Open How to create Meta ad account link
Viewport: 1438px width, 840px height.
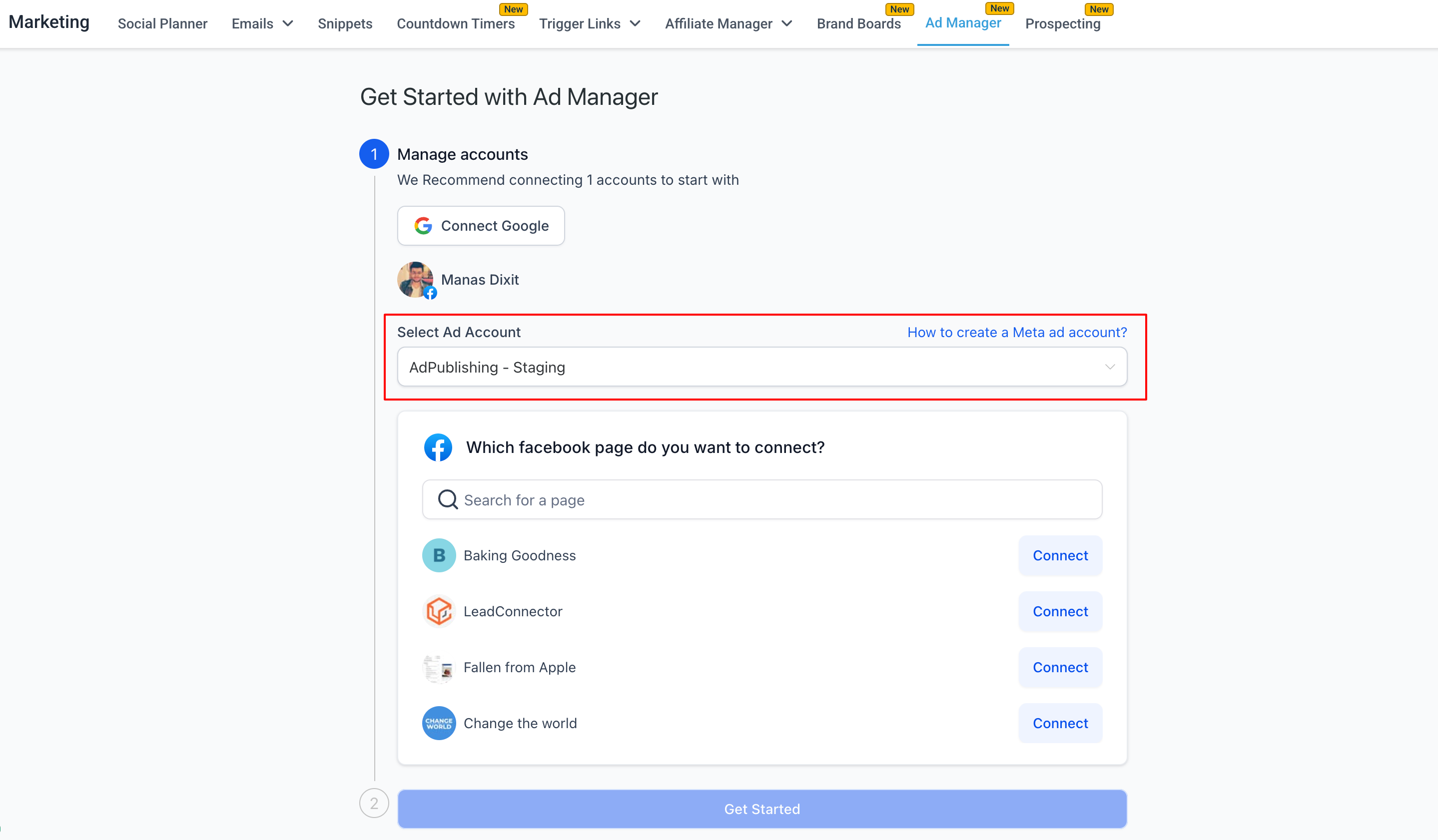(1017, 333)
